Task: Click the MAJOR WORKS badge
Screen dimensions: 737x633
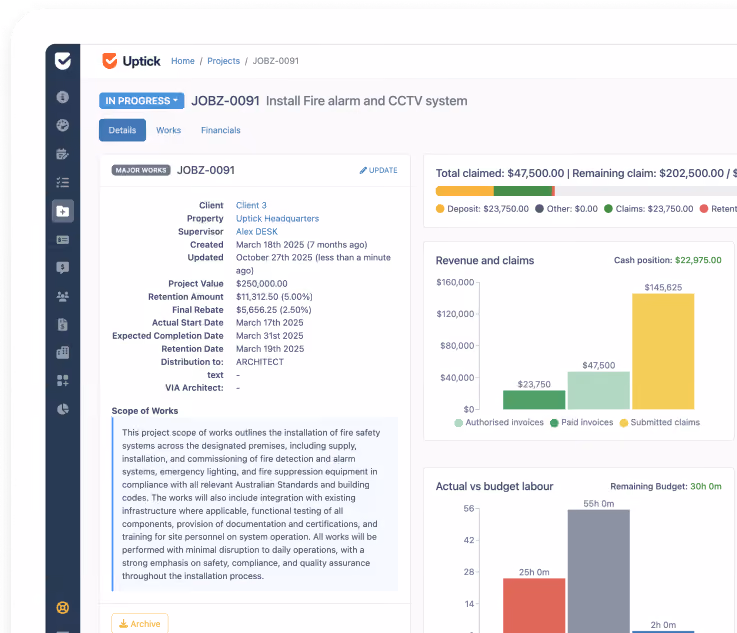Action: 141,170
